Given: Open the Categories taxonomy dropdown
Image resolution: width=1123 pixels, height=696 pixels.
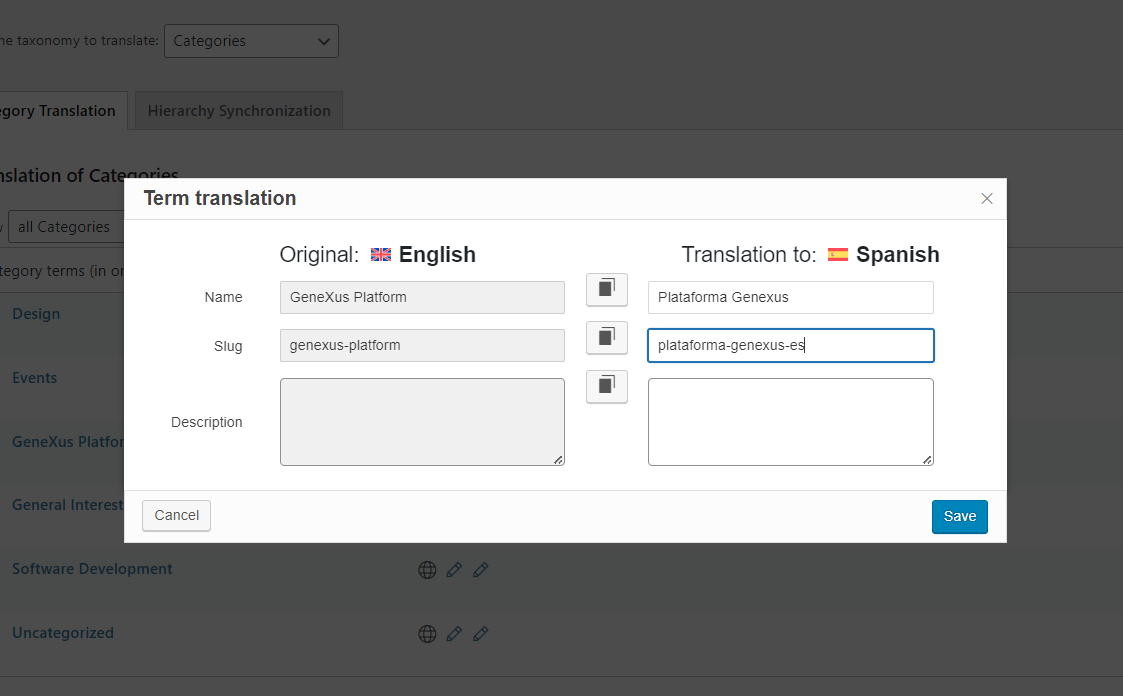Looking at the screenshot, I should 251,41.
